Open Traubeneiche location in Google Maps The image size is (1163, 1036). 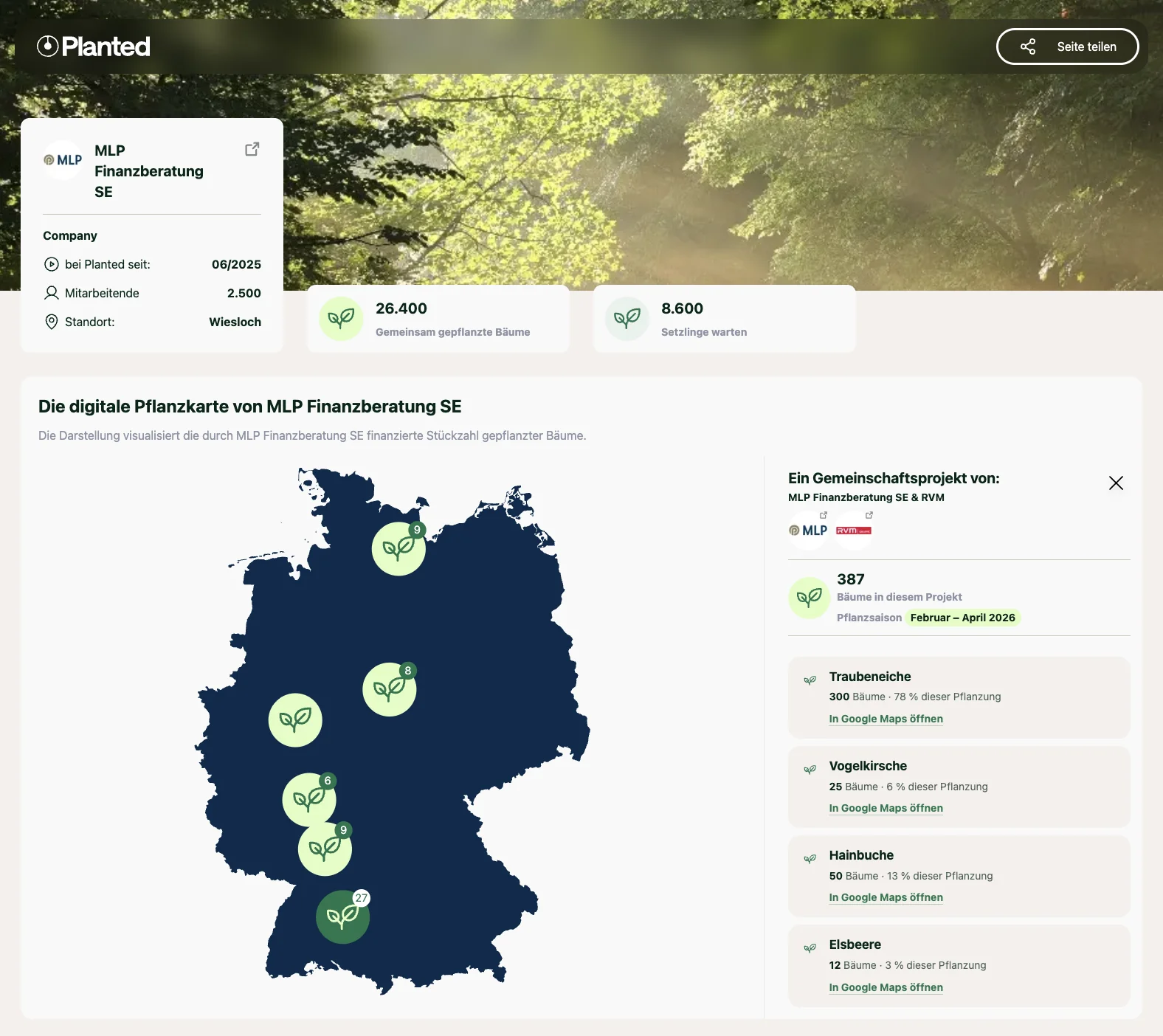coord(886,719)
